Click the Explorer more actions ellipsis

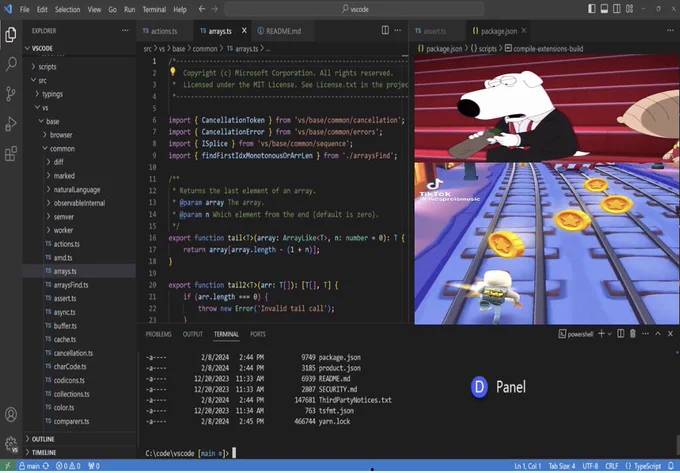[125, 30]
